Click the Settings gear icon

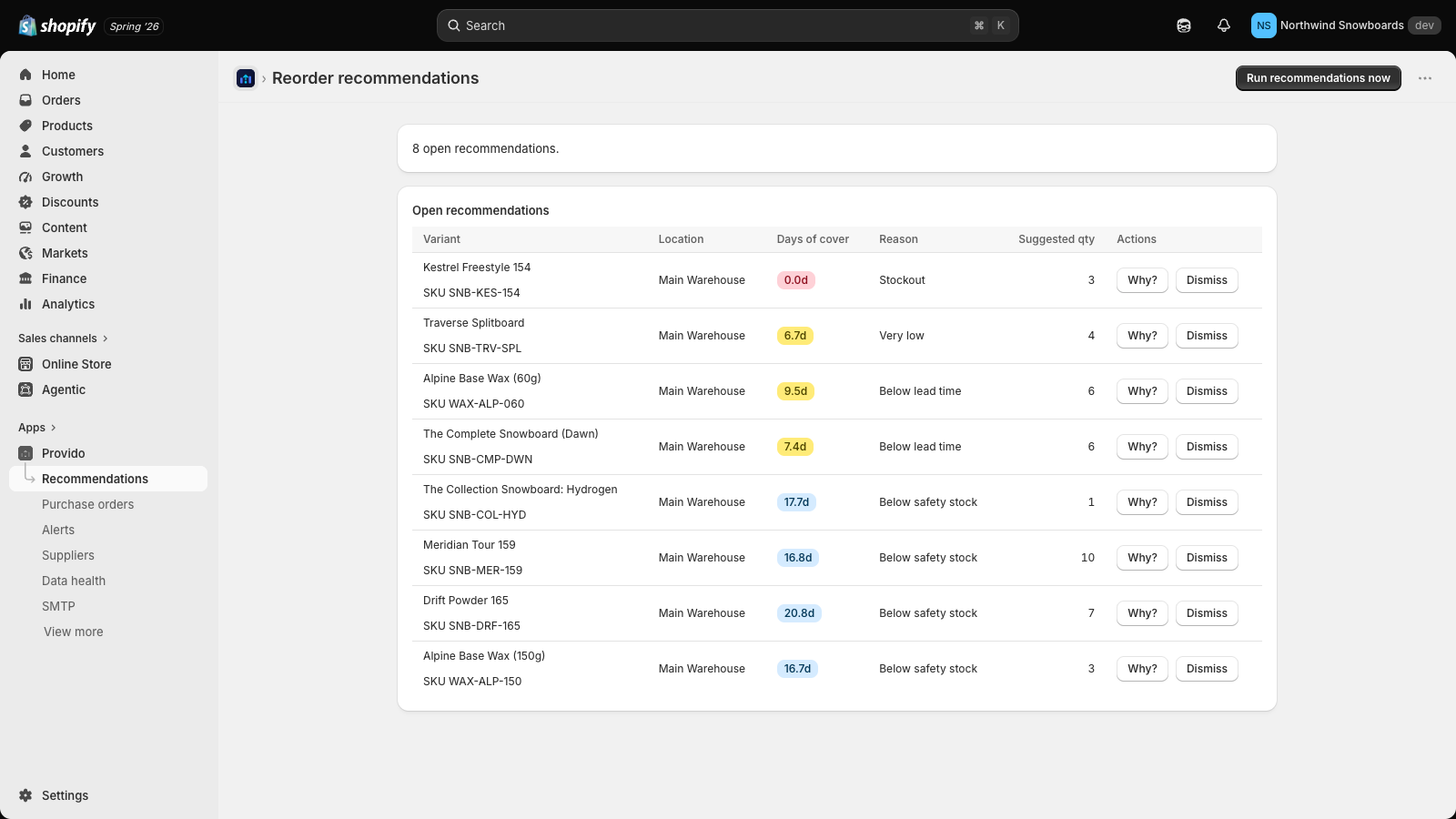pyautogui.click(x=25, y=795)
